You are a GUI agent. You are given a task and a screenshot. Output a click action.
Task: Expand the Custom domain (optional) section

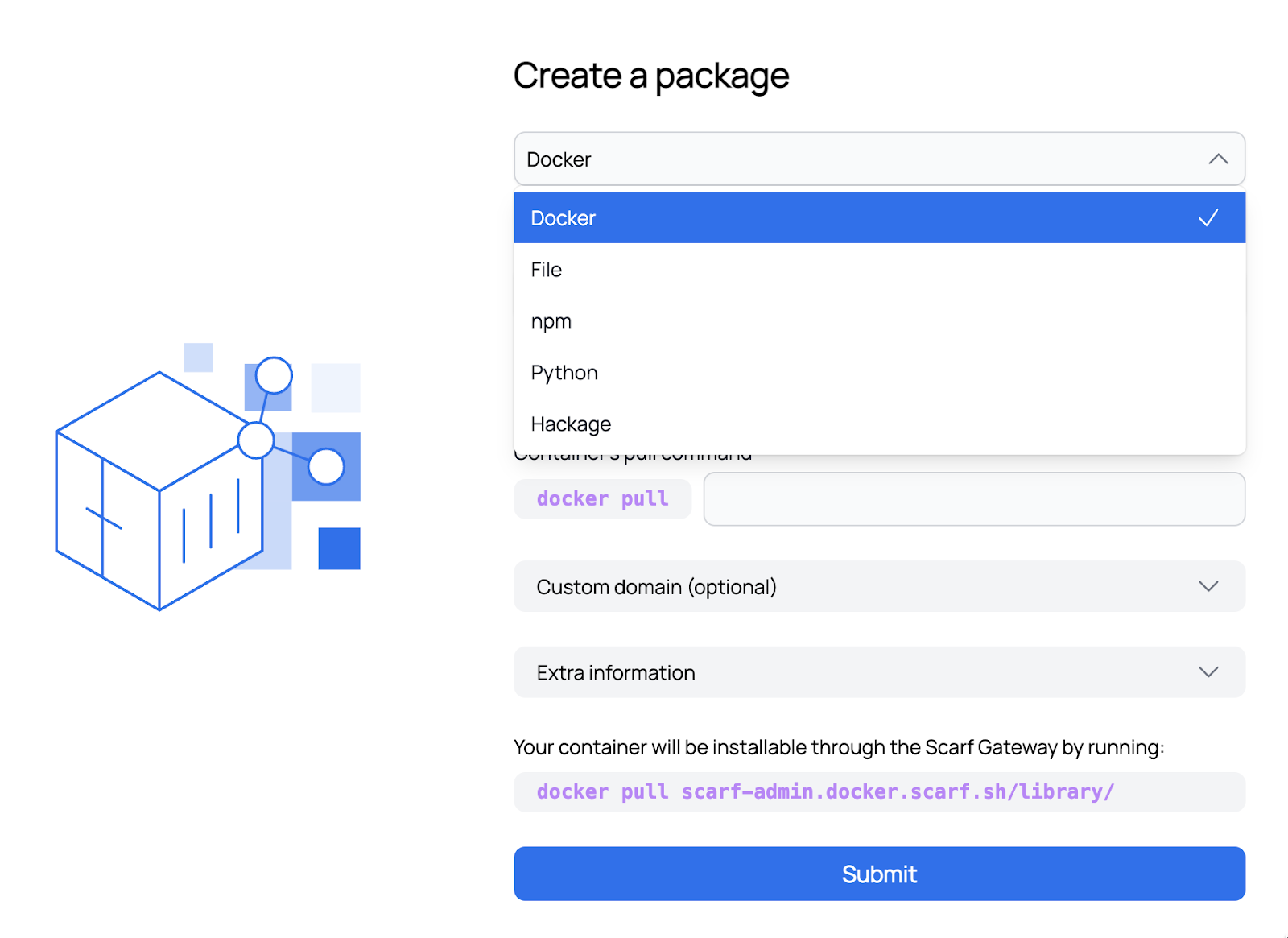[879, 586]
